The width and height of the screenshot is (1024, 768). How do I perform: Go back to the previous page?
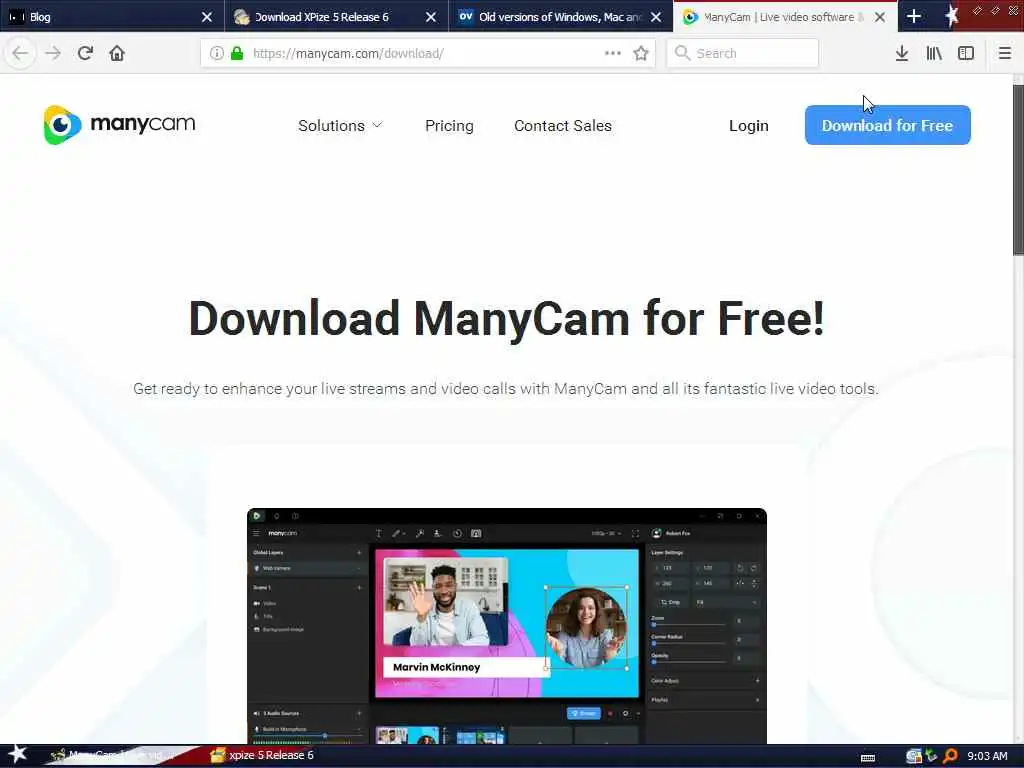click(20, 53)
